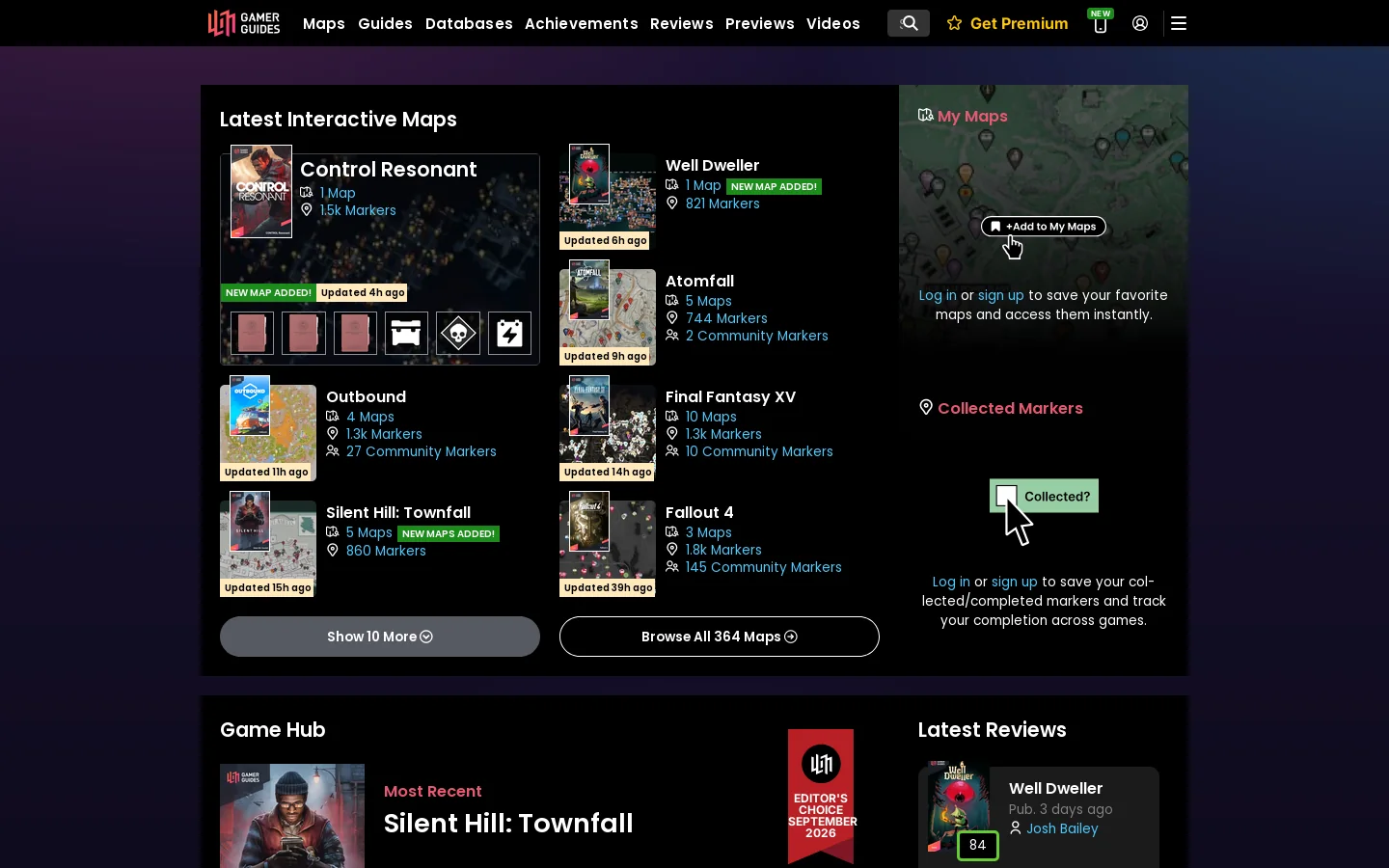
Task: Open the hamburger menu icon
Action: [1179, 23]
